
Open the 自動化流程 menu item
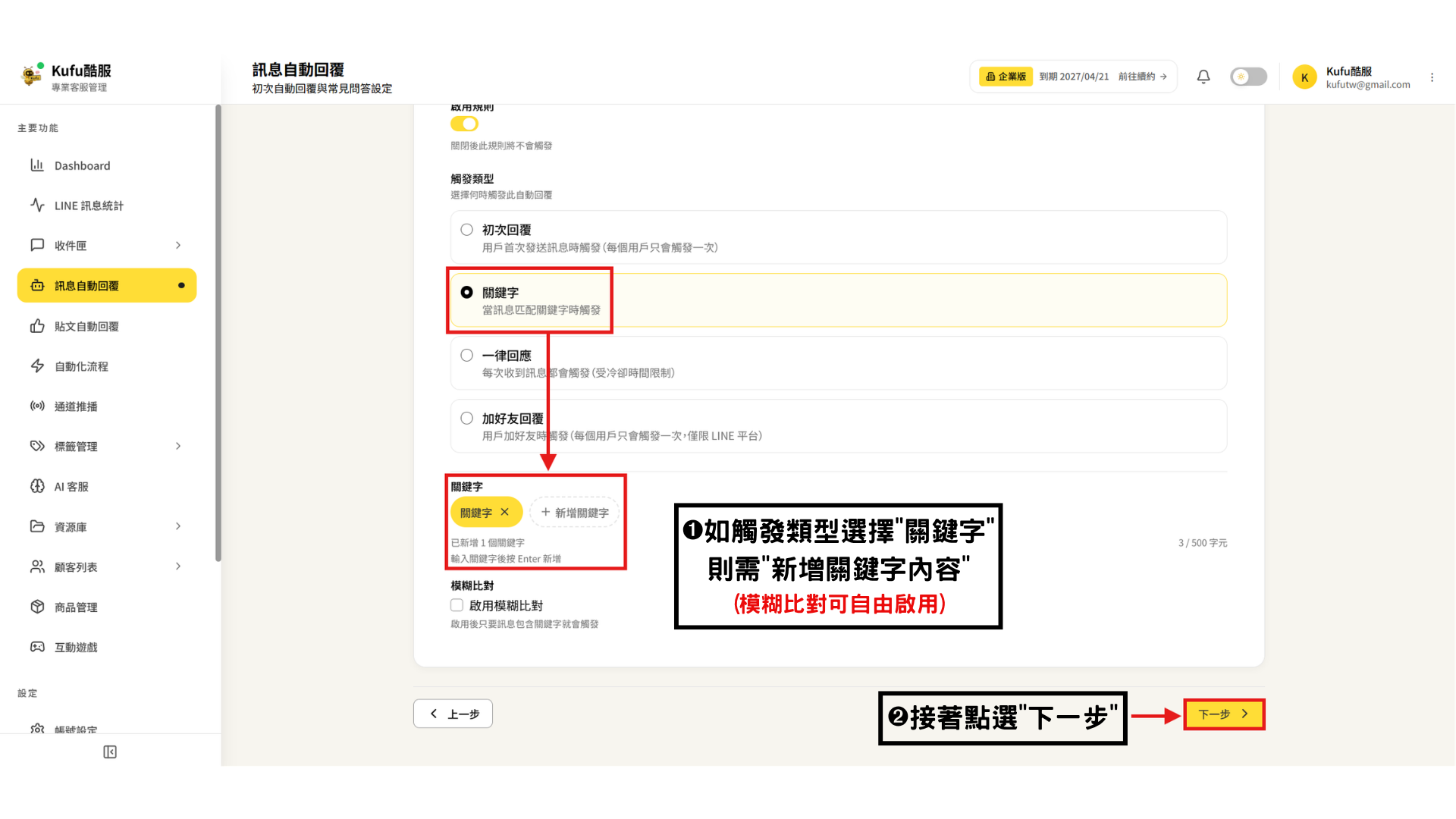[107, 366]
